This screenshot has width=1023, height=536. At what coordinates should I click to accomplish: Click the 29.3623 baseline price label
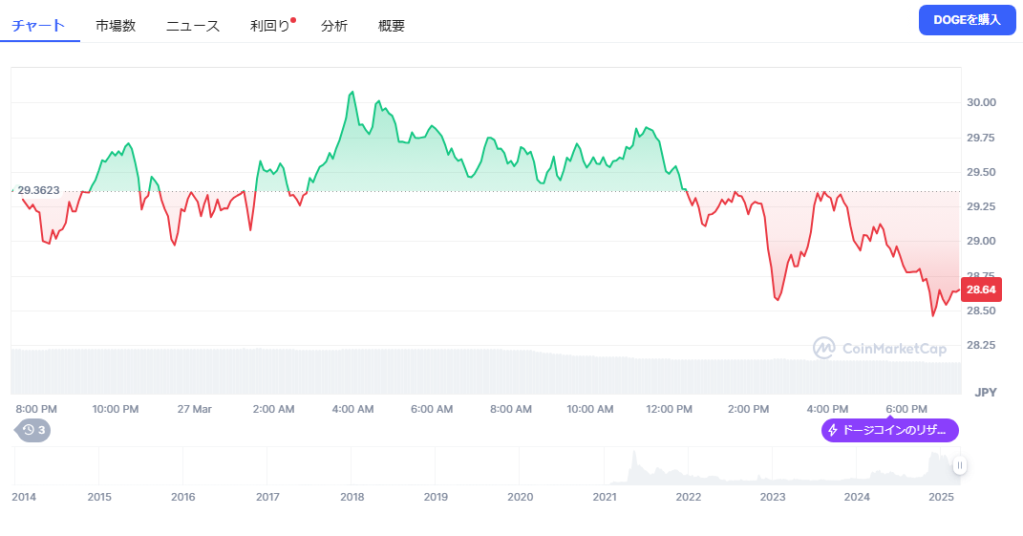point(40,189)
